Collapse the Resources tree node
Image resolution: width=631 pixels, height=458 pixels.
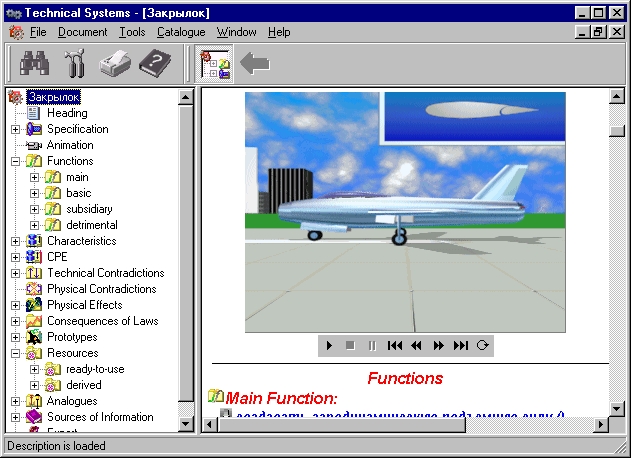tap(17, 353)
